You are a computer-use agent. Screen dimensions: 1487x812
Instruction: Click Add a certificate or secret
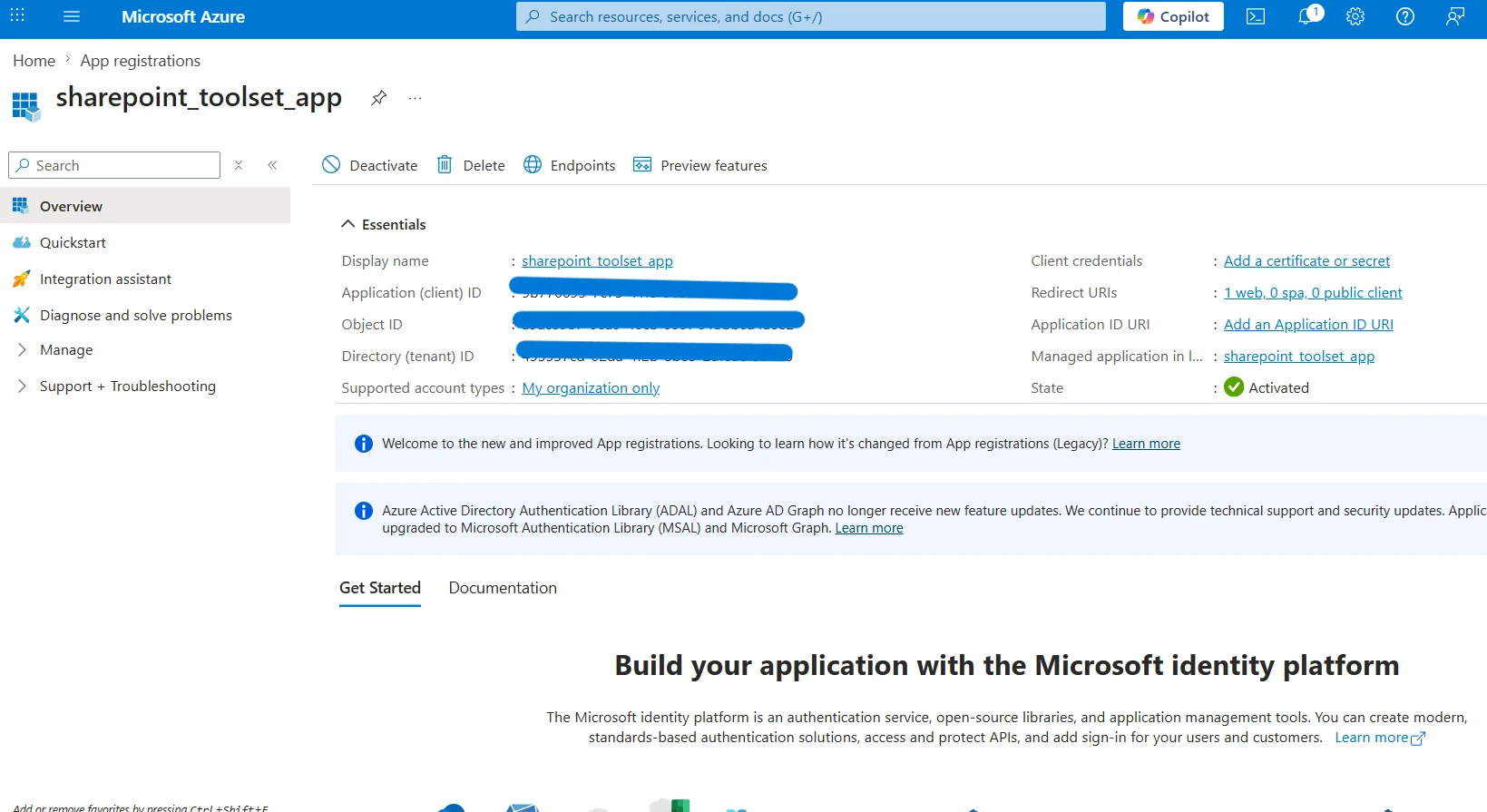tap(1306, 261)
